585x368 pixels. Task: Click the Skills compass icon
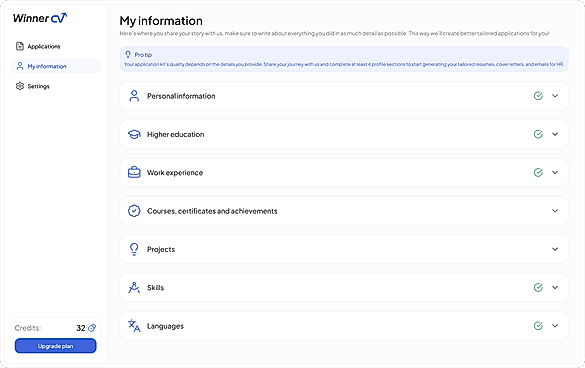coord(134,287)
